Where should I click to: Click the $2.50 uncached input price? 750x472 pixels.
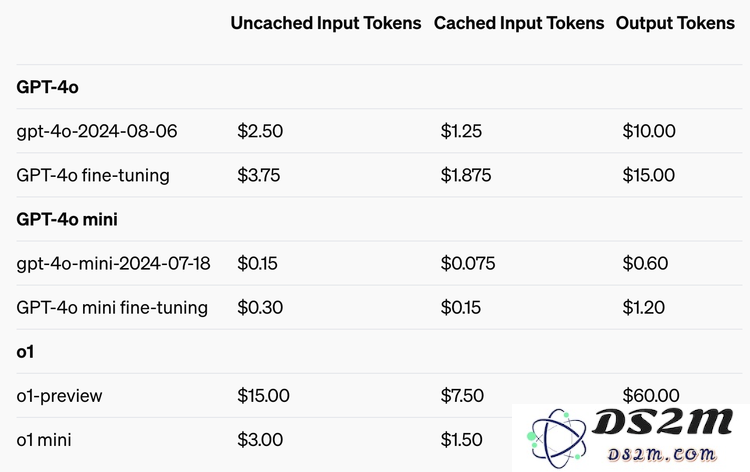tap(260, 131)
